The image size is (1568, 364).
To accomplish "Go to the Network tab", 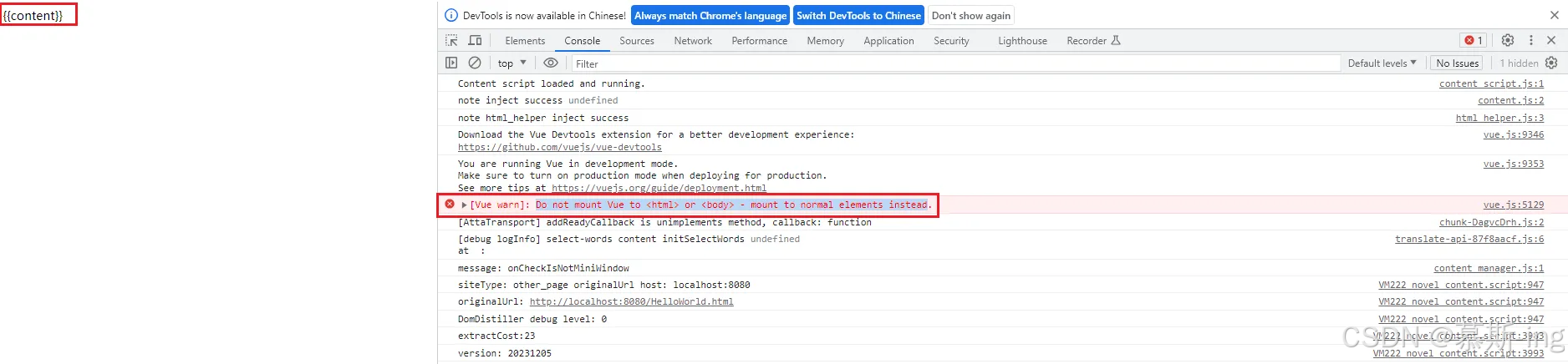I will (x=693, y=40).
